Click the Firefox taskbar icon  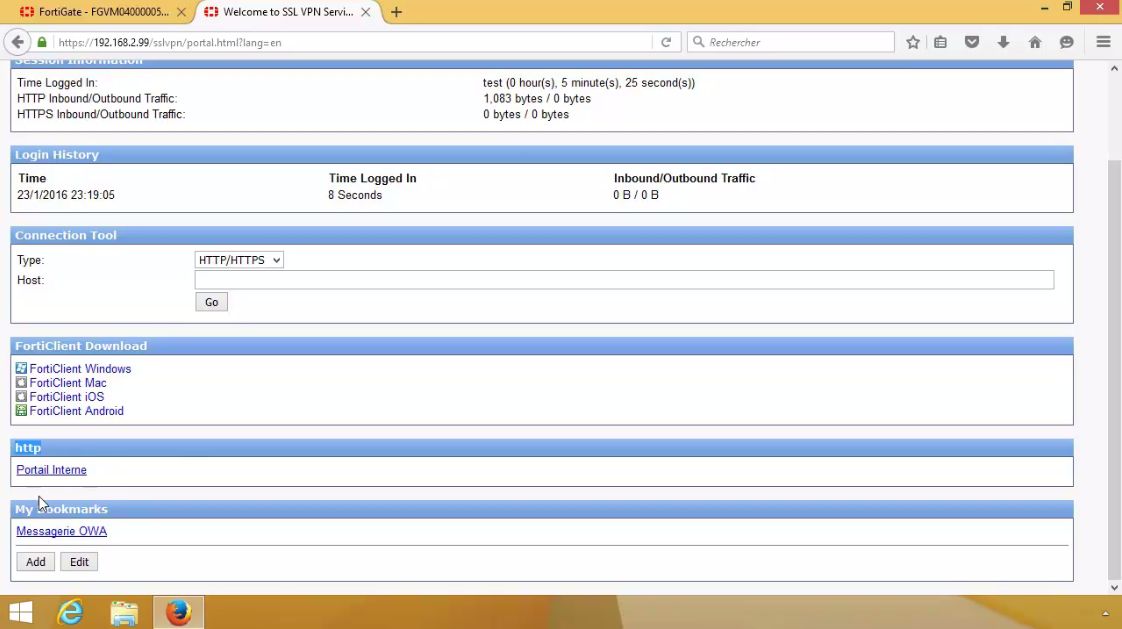click(178, 613)
